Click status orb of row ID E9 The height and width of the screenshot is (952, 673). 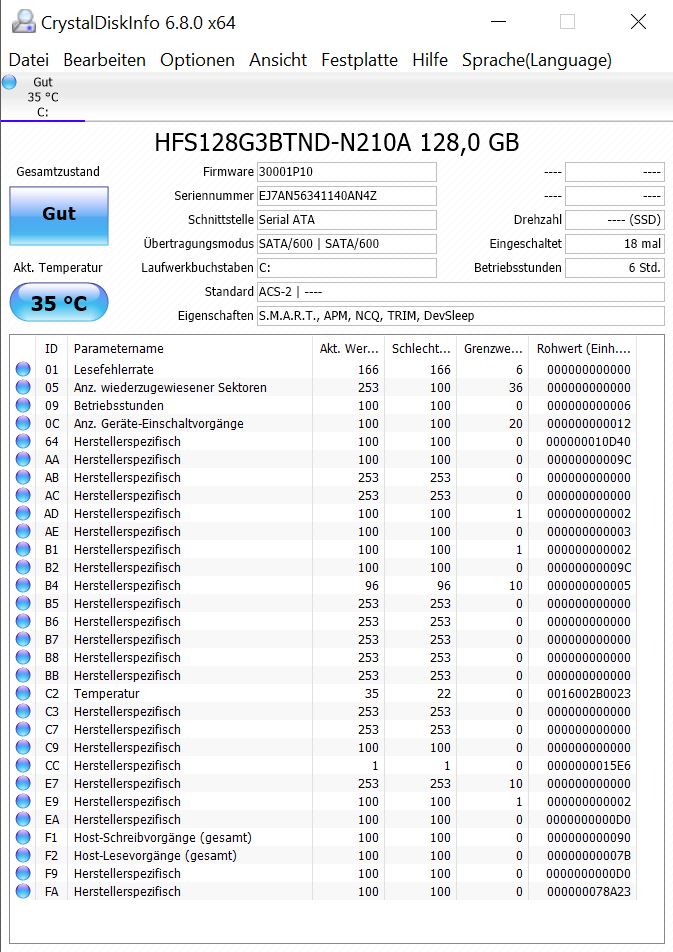[x=23, y=801]
